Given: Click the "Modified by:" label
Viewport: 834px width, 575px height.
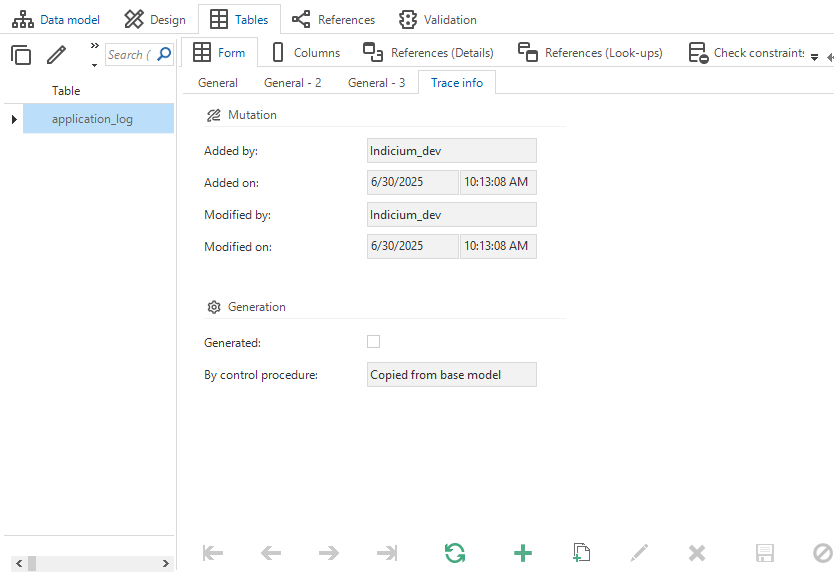Looking at the screenshot, I should [x=237, y=215].
